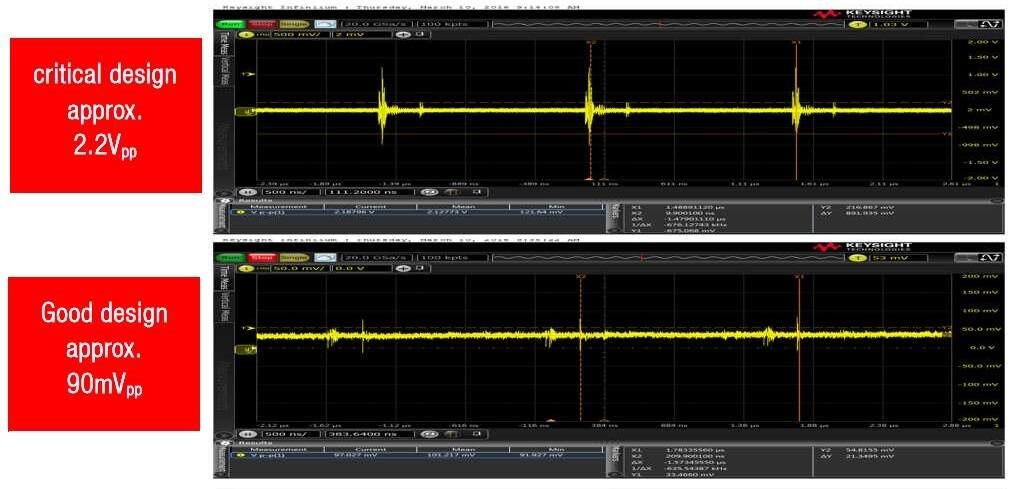Viewport: 1012px width, 489px height.
Task: Click Run button in bottom oscilloscope
Action: click(x=231, y=258)
